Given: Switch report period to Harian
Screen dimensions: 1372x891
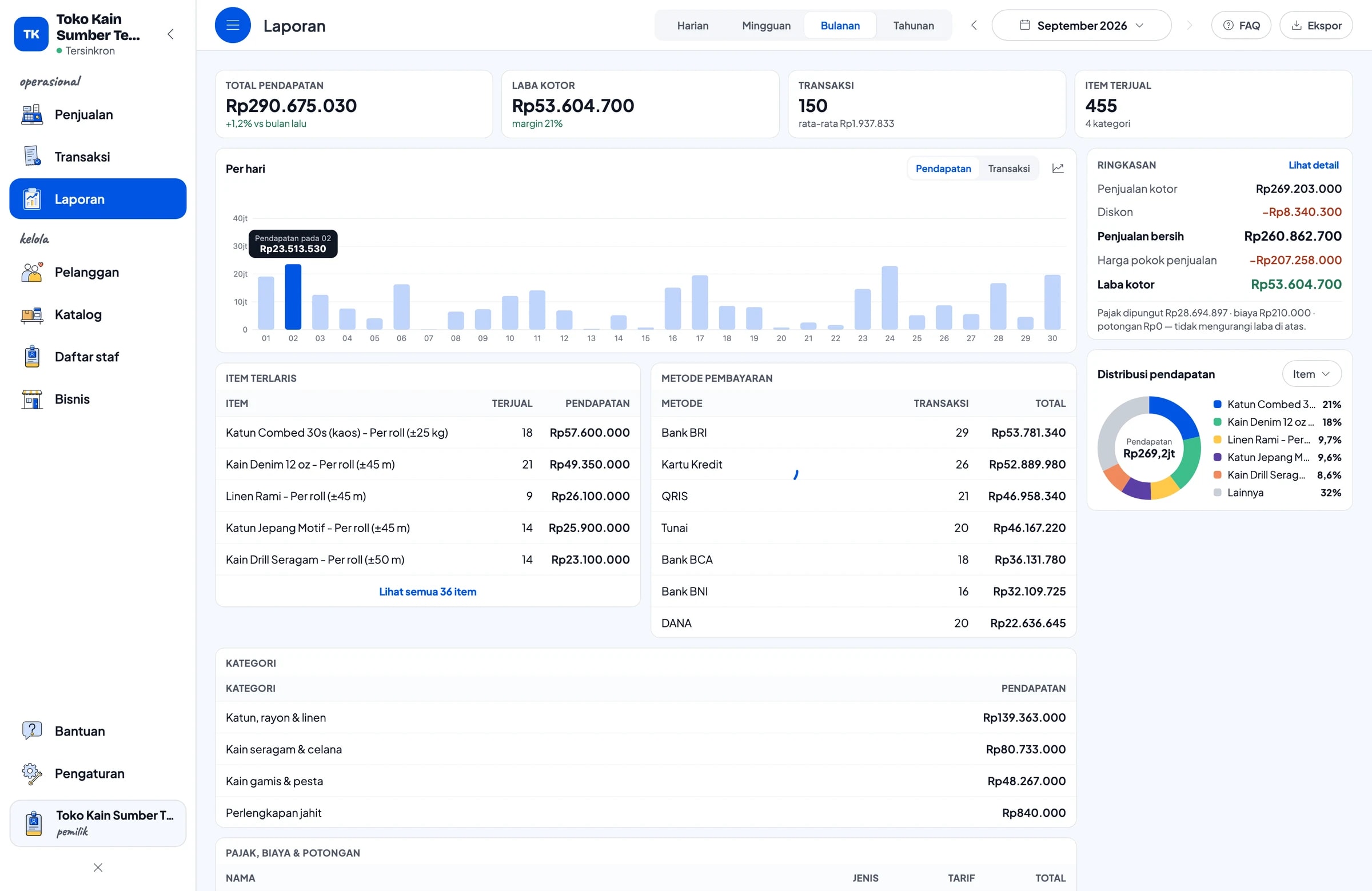Looking at the screenshot, I should point(692,25).
